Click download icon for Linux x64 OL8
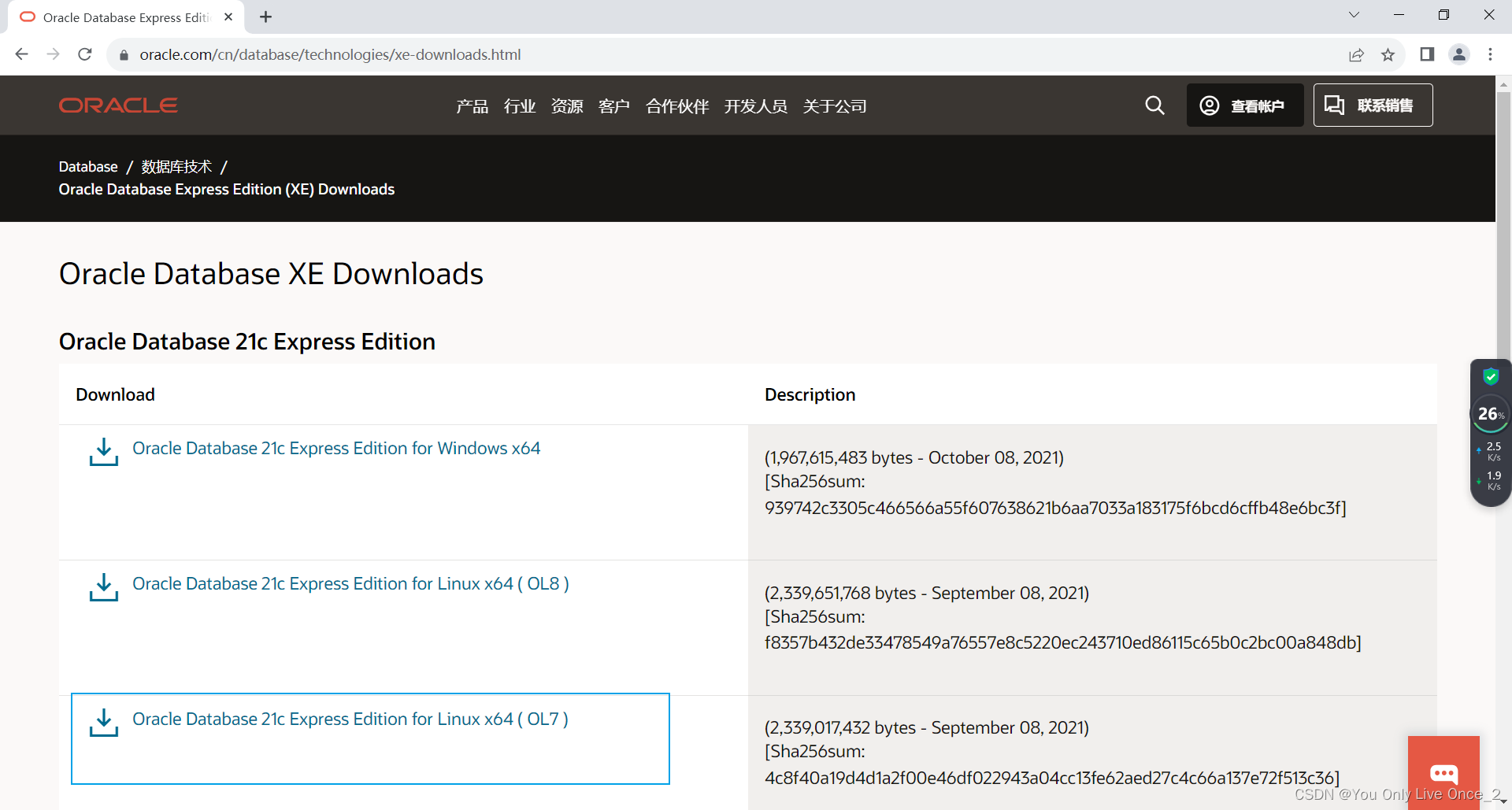This screenshot has height=810, width=1512. tap(104, 587)
